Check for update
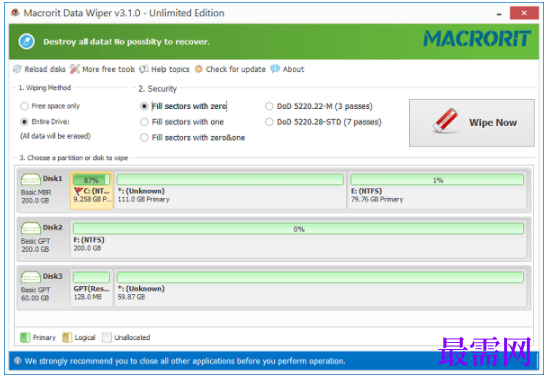 point(230,69)
